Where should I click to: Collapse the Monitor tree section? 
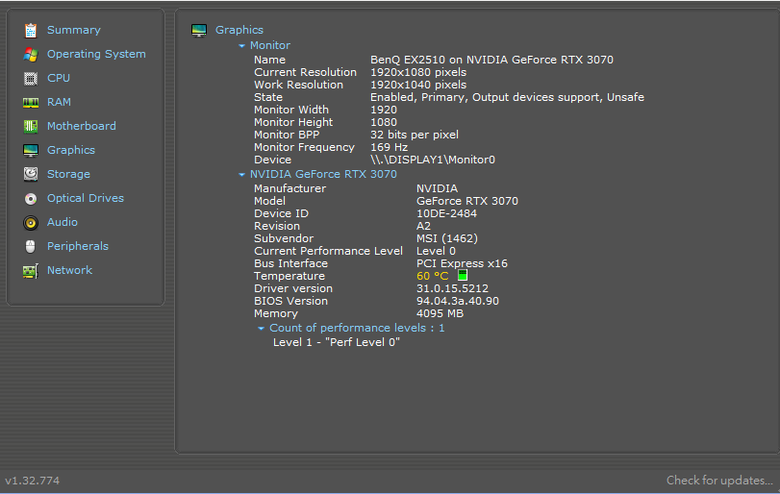[x=242, y=46]
